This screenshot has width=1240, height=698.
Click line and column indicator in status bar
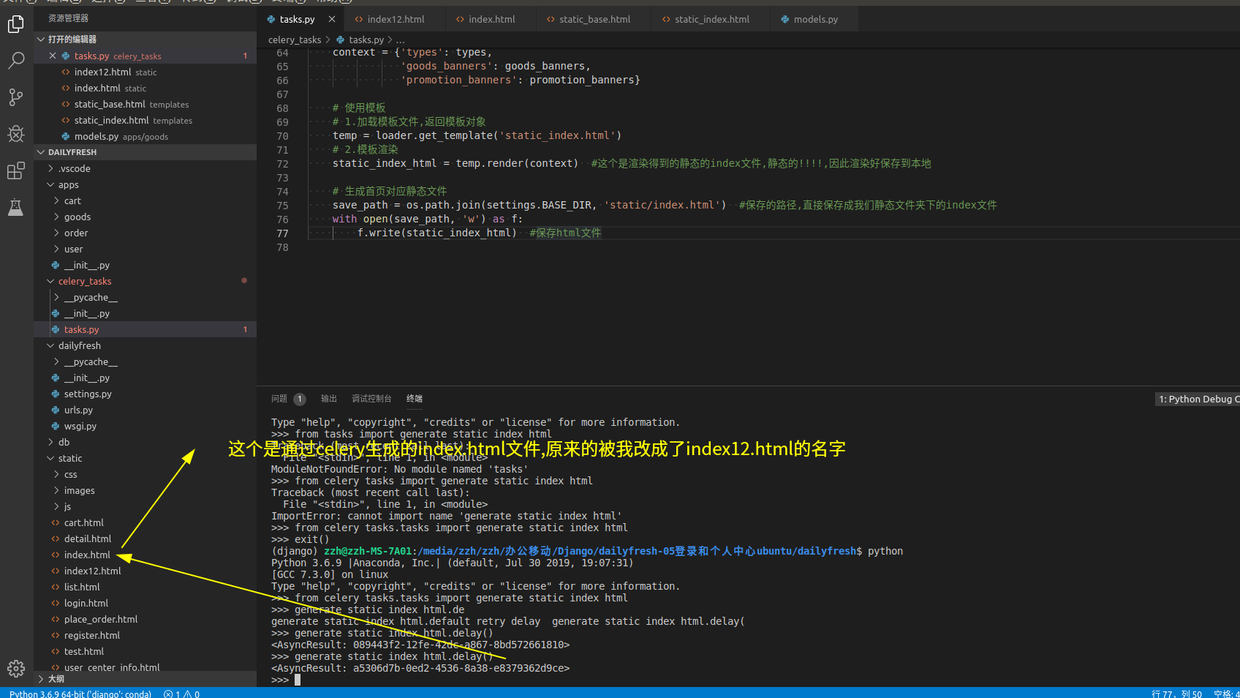1176,693
